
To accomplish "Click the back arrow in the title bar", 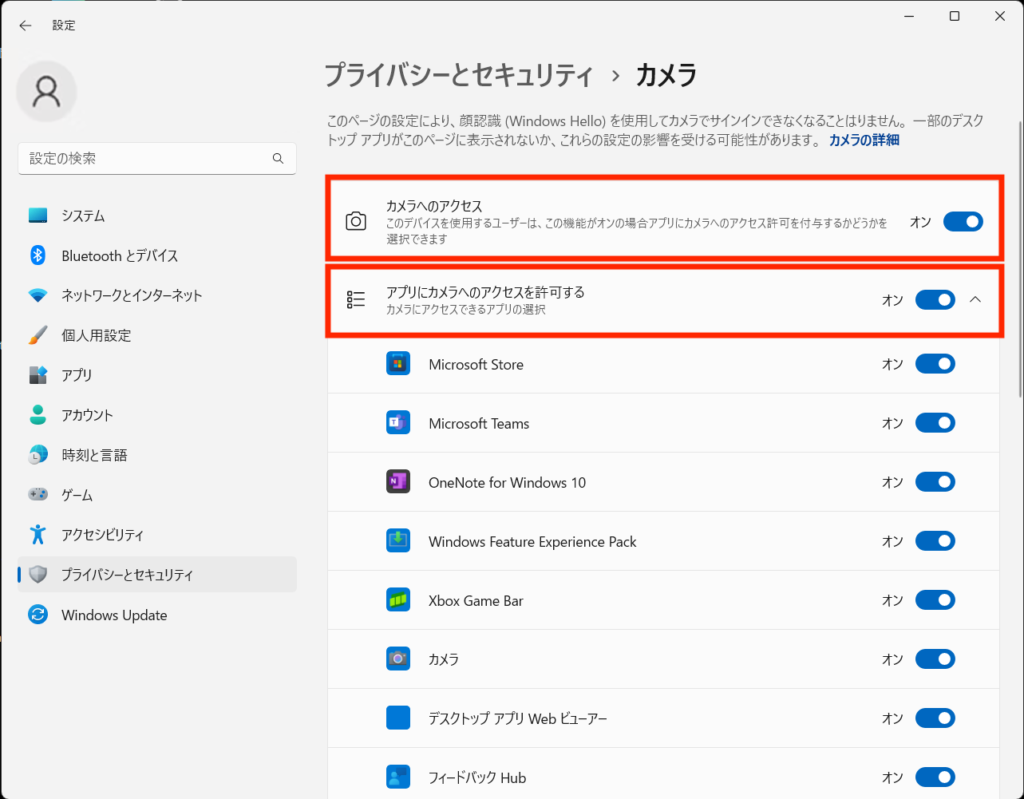I will pos(25,25).
